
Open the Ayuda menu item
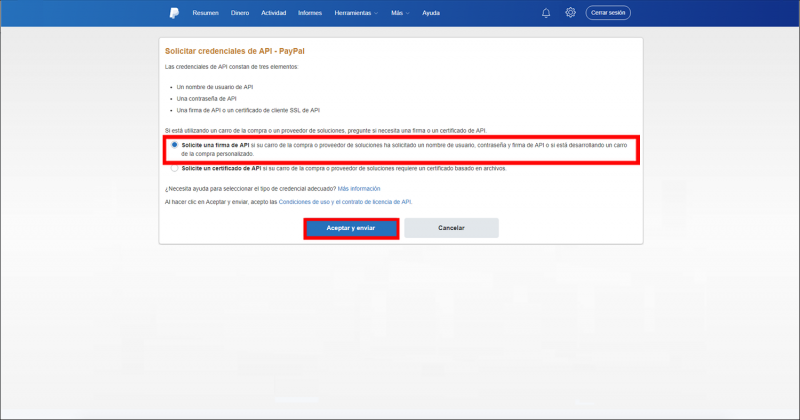431,13
